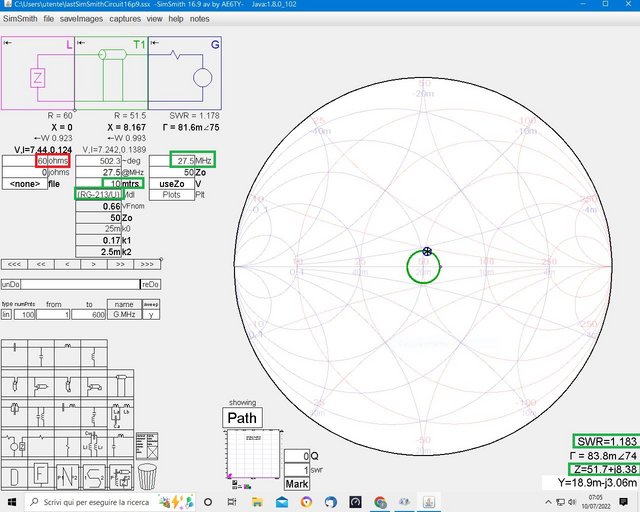Open File Explorer from taskbar
640x512 pixels.
coord(257,502)
